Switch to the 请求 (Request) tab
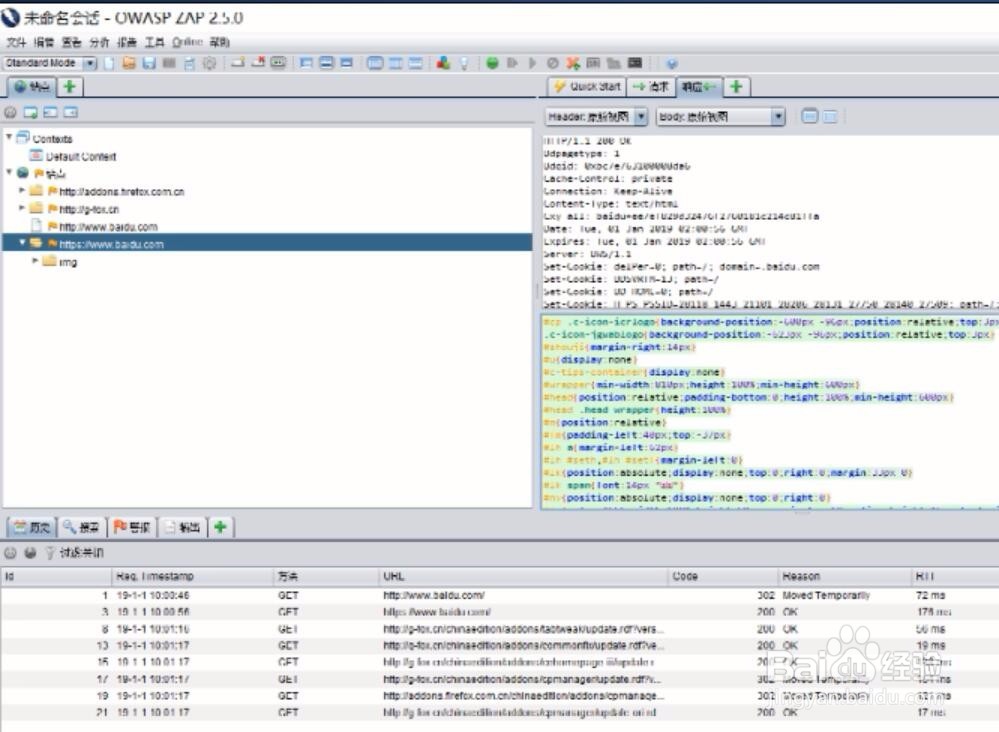 coord(651,87)
